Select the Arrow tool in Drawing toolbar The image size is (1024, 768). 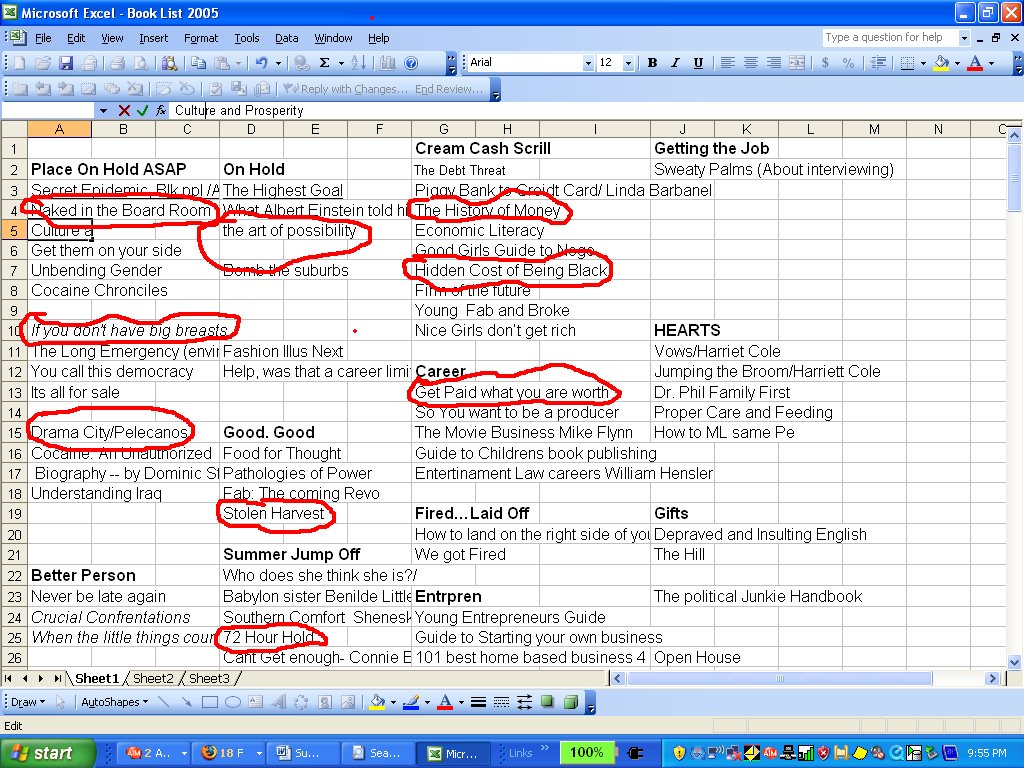(x=186, y=702)
